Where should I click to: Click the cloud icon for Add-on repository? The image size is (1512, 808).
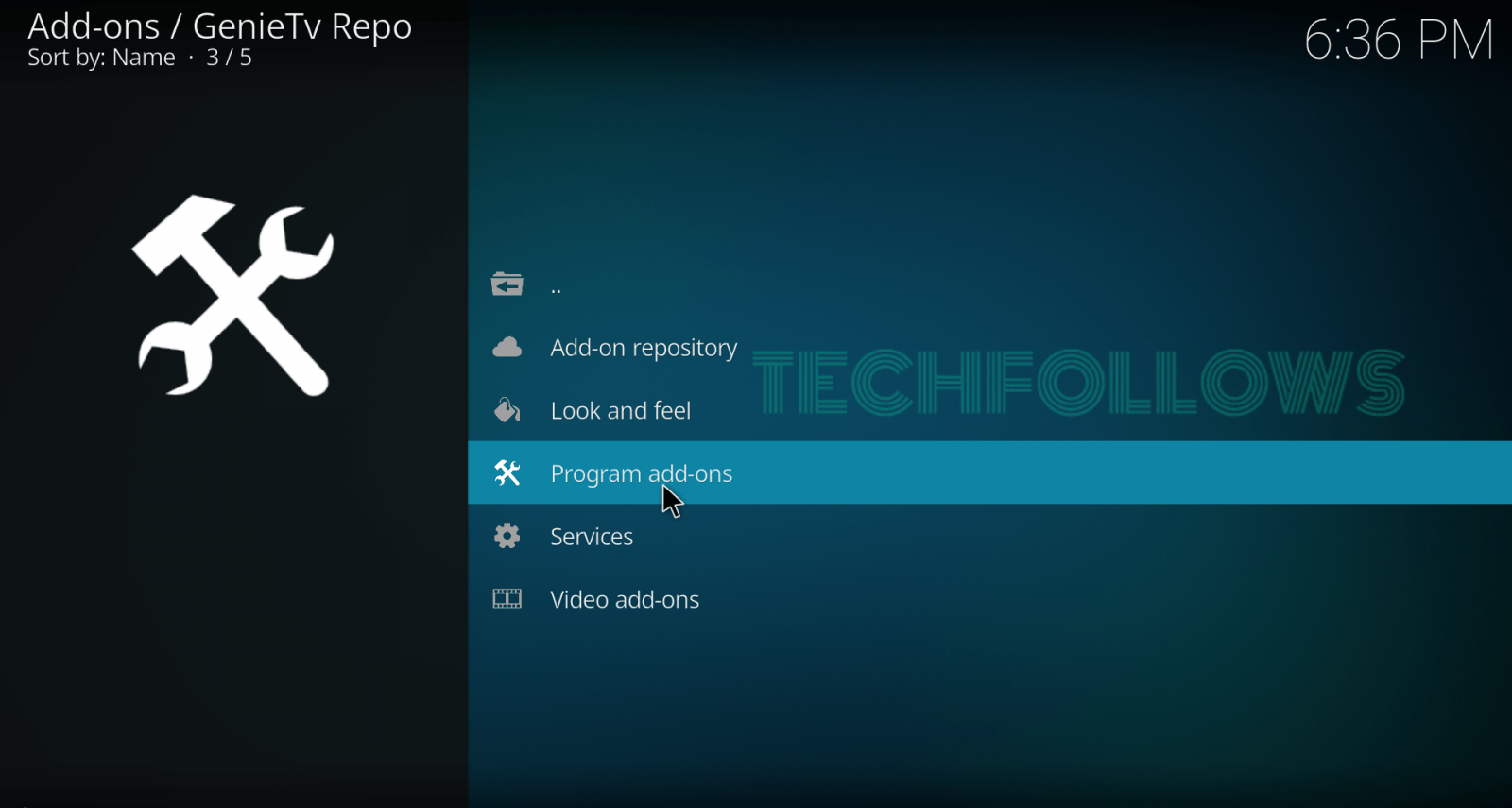507,348
